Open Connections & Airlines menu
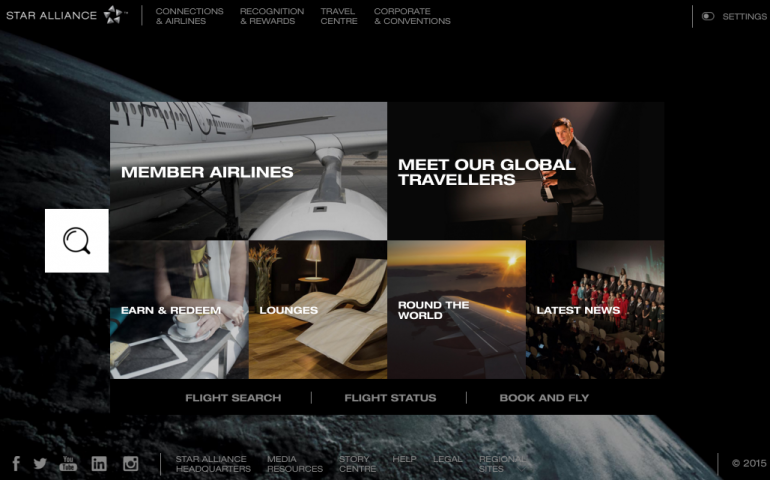 point(190,16)
